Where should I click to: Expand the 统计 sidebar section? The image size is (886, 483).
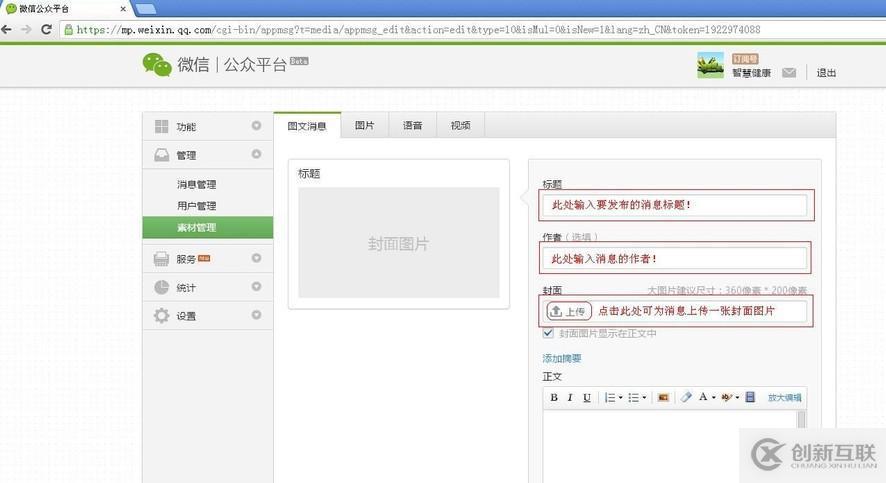257,286
